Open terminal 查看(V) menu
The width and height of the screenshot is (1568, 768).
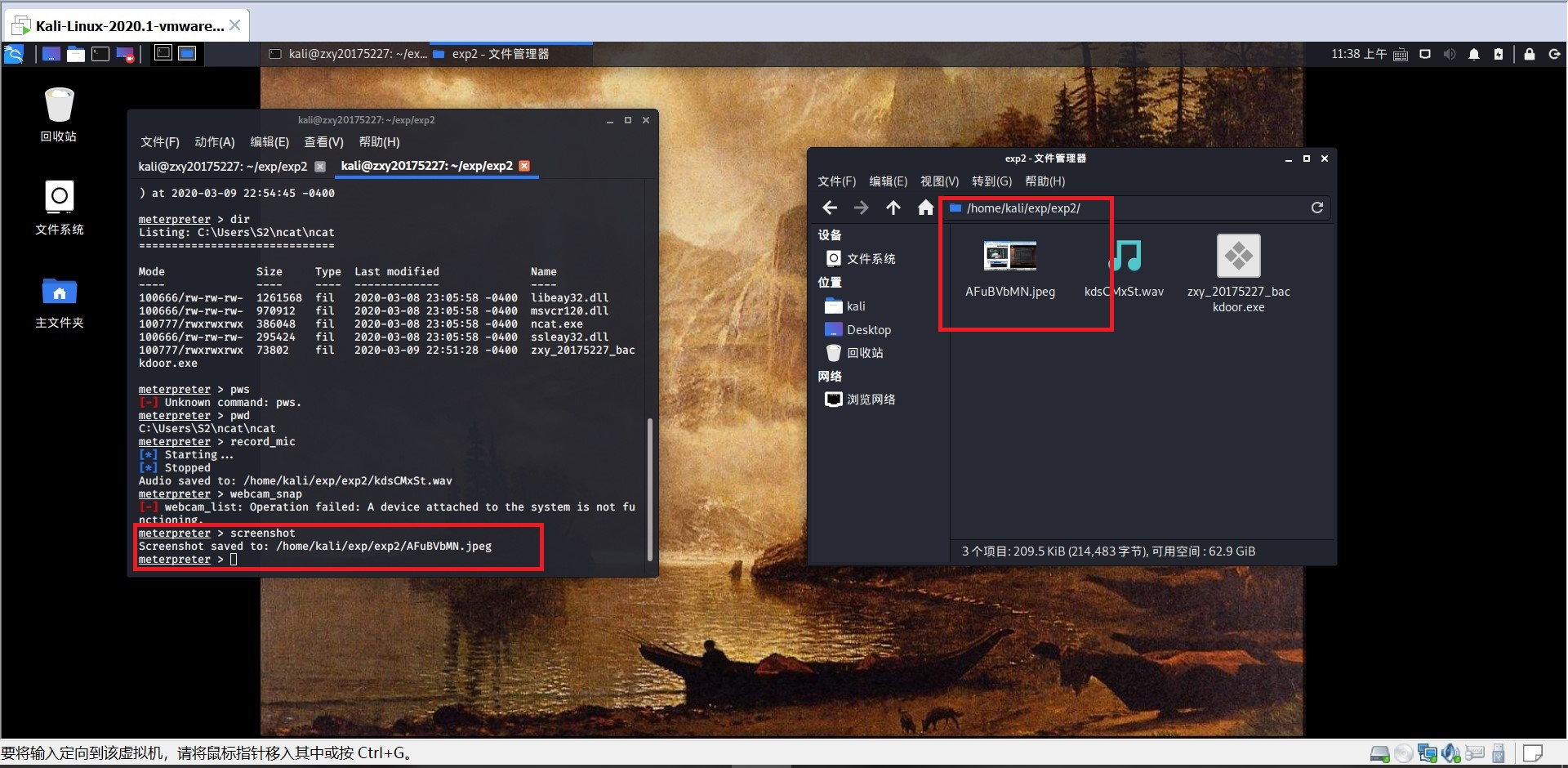324,142
